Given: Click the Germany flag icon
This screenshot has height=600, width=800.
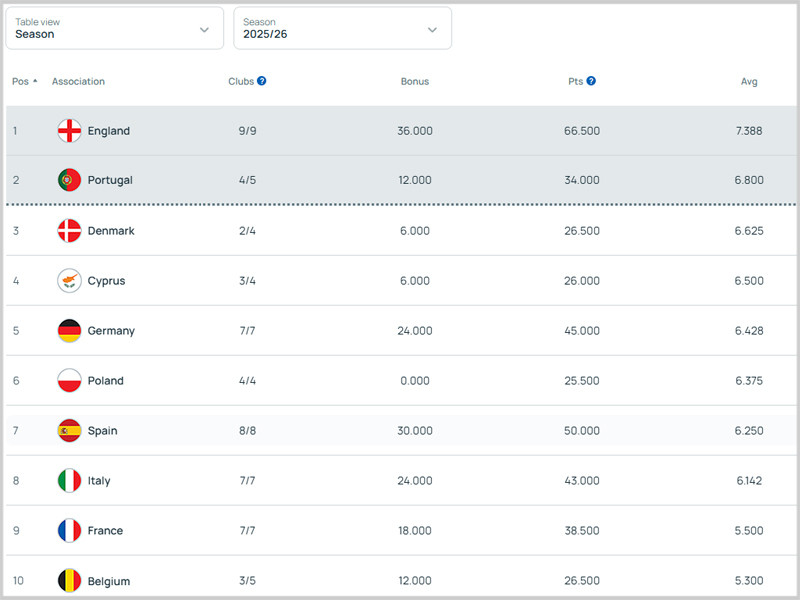Looking at the screenshot, I should coord(69,331).
